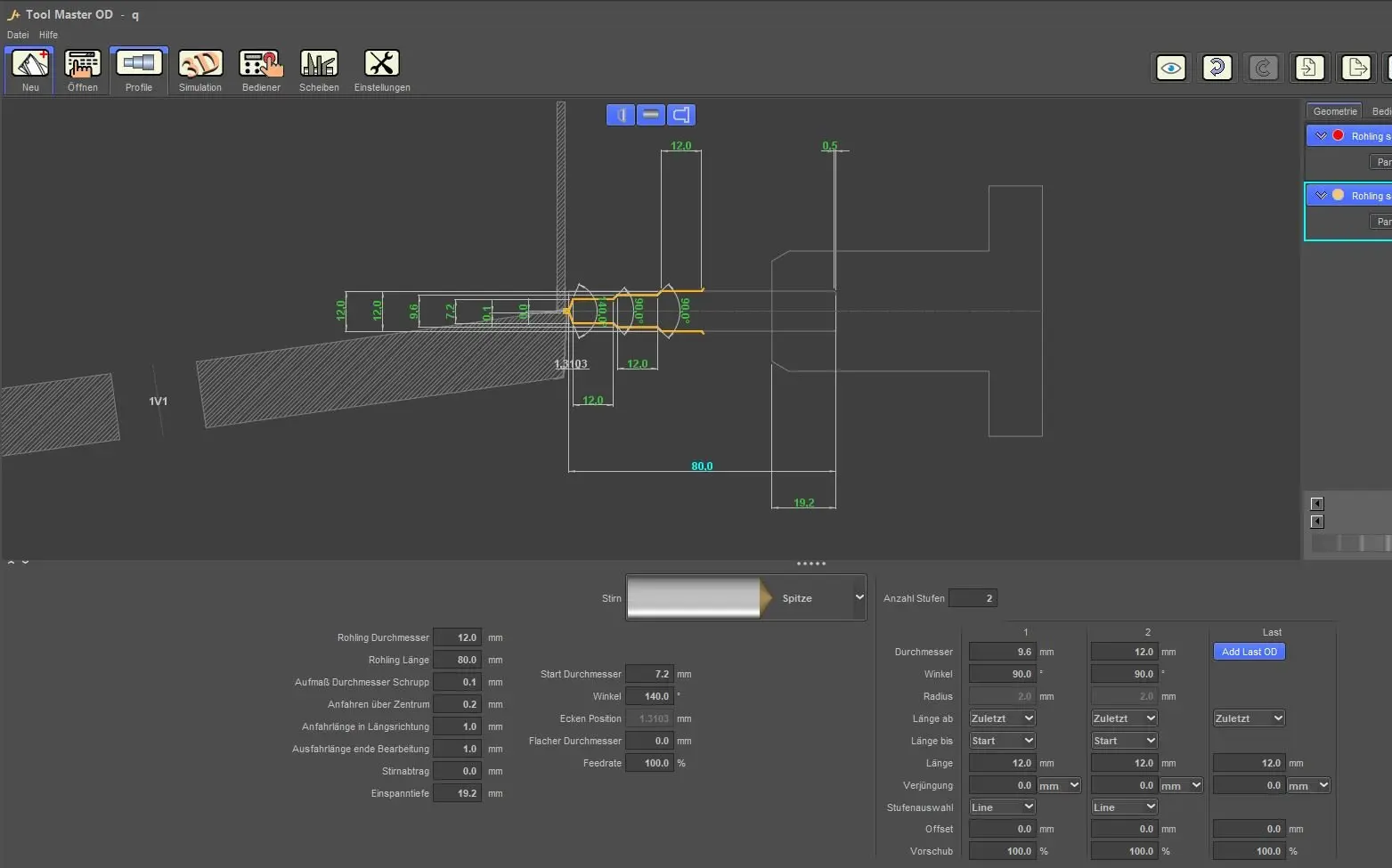Click the Bediener operator icon

[x=261, y=65]
